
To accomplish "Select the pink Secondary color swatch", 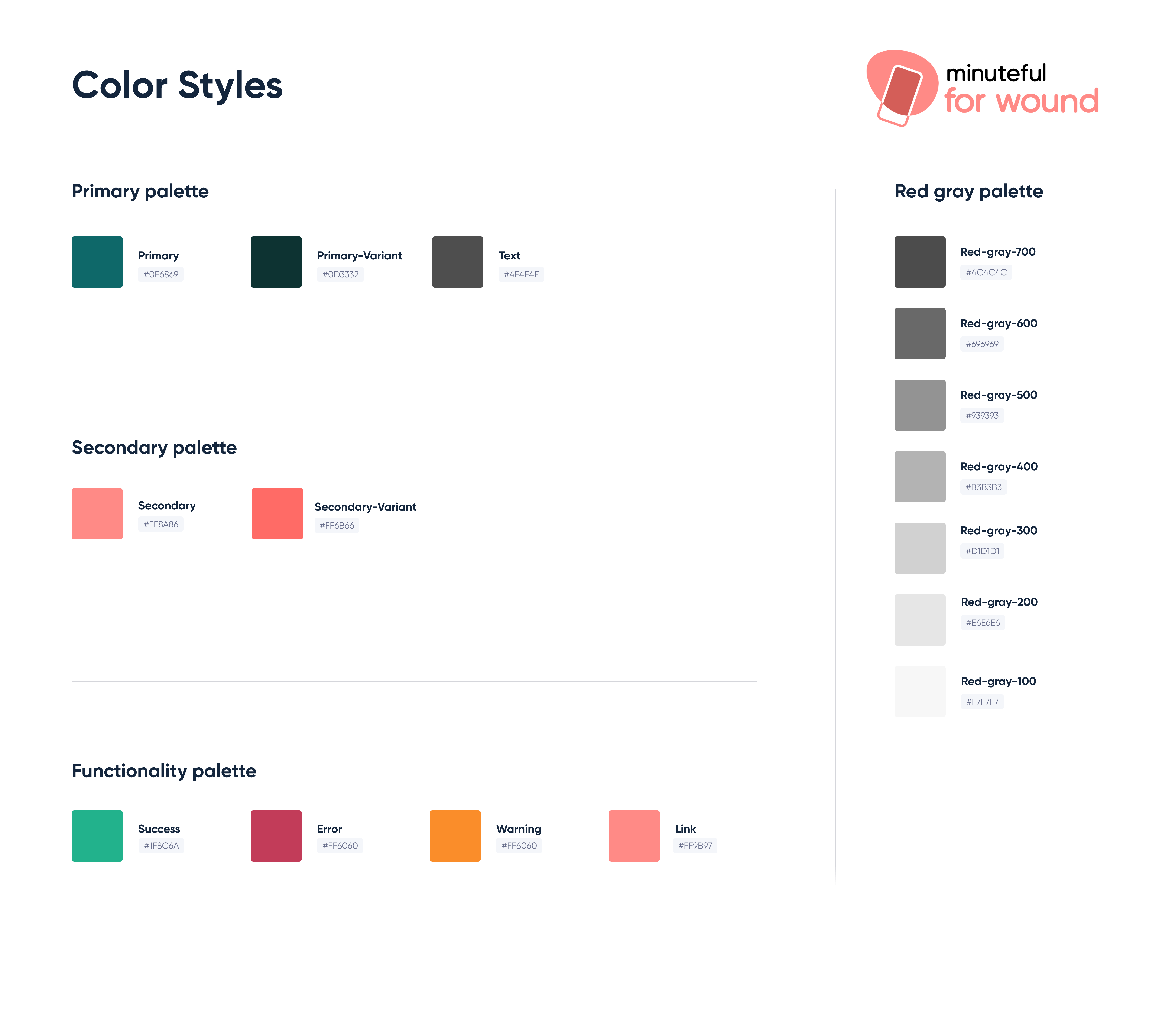I will tap(97, 513).
